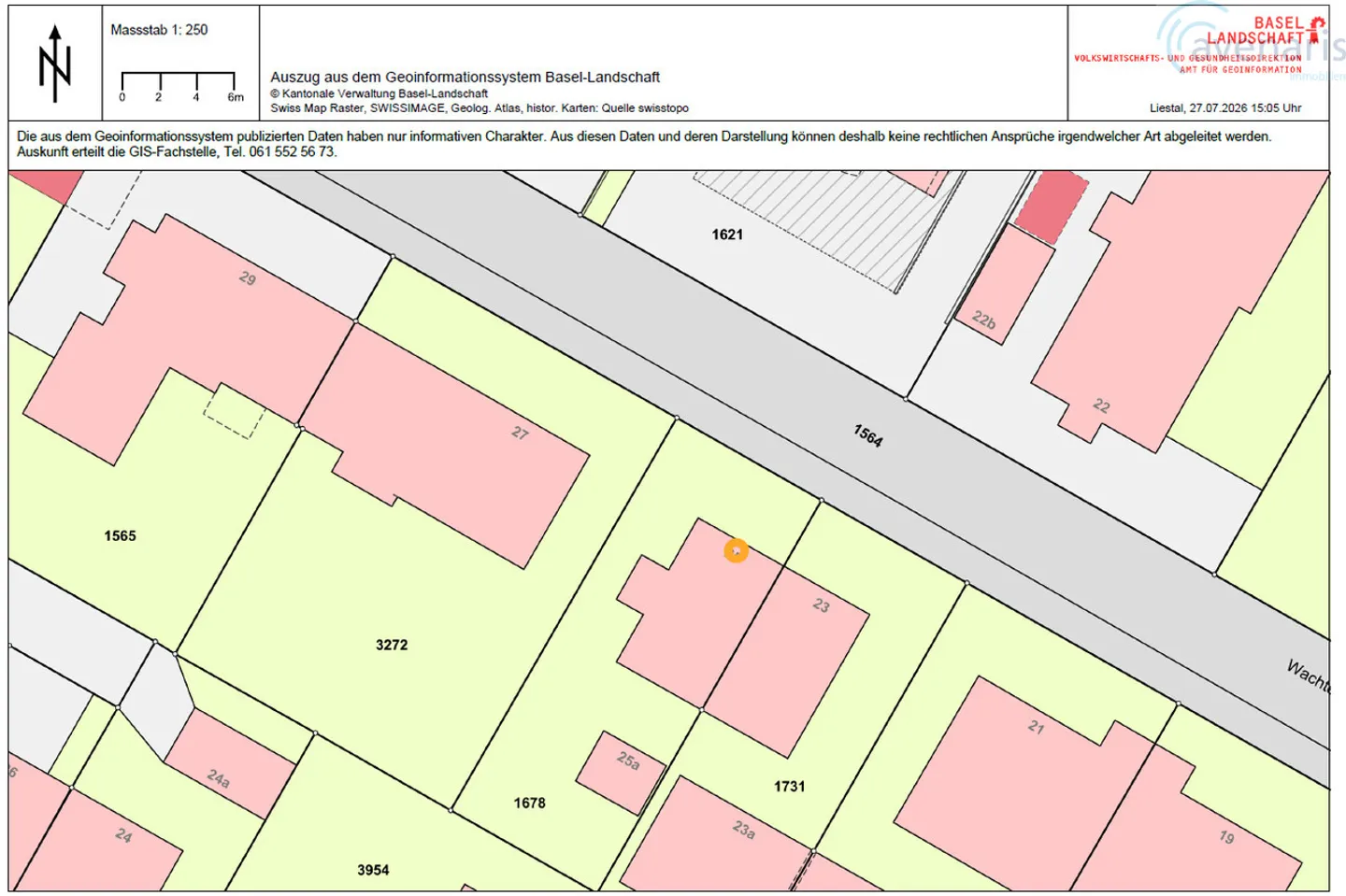The width and height of the screenshot is (1346, 896).
Task: Click house number 23a label
Action: 744,830
